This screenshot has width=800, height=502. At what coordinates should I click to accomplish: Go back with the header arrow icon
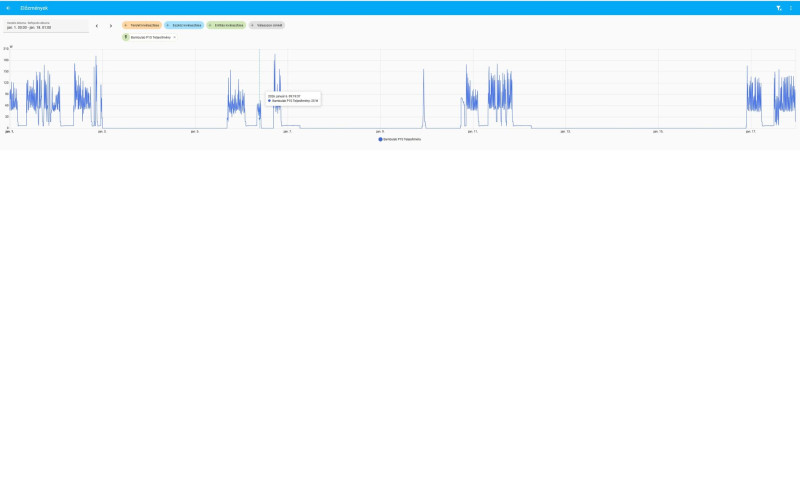tap(8, 8)
